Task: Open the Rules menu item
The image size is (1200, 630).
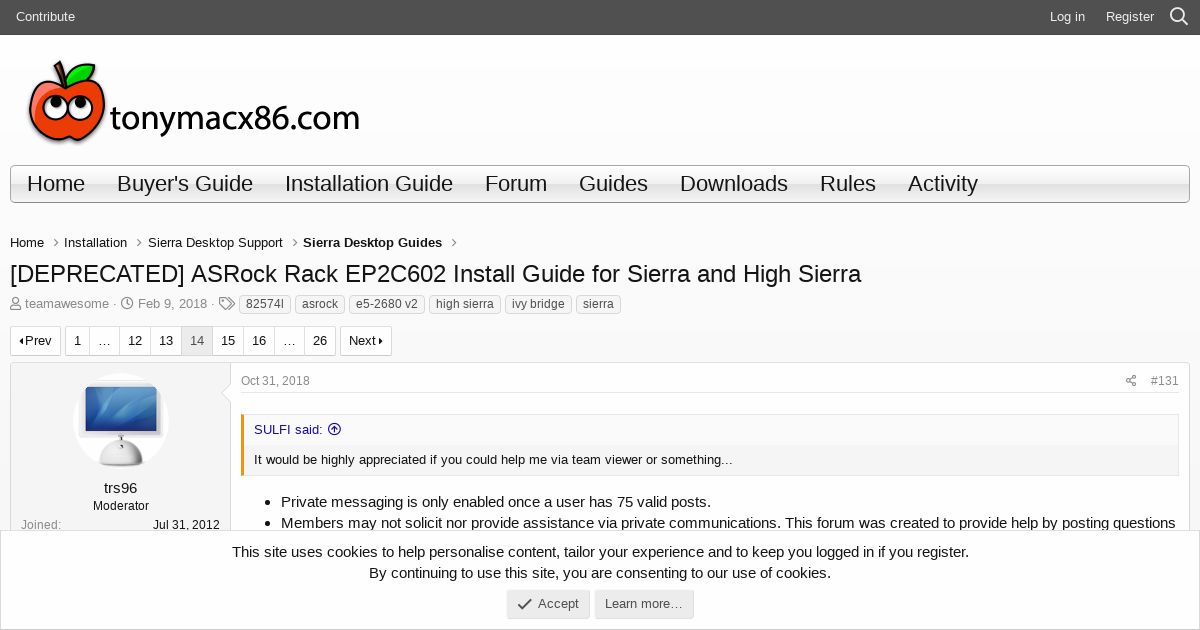Action: (848, 184)
